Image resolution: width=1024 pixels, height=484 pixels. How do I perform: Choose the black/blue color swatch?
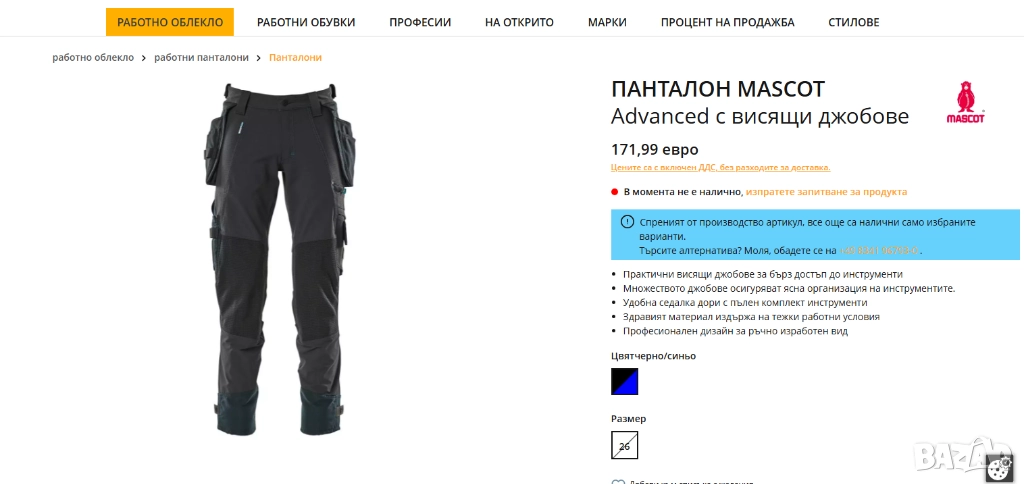pyautogui.click(x=624, y=381)
